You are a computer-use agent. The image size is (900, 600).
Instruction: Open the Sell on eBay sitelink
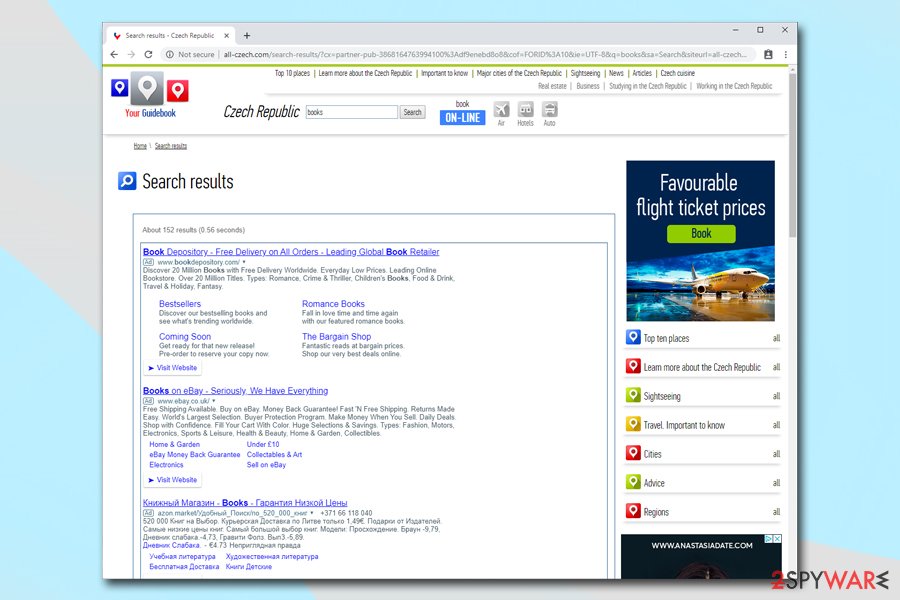click(266, 465)
